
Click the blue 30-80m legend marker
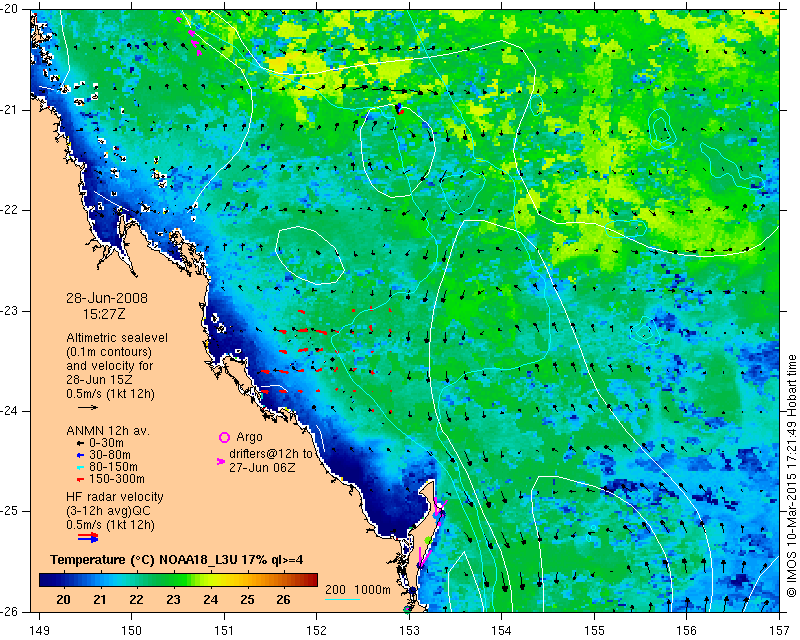click(x=80, y=455)
